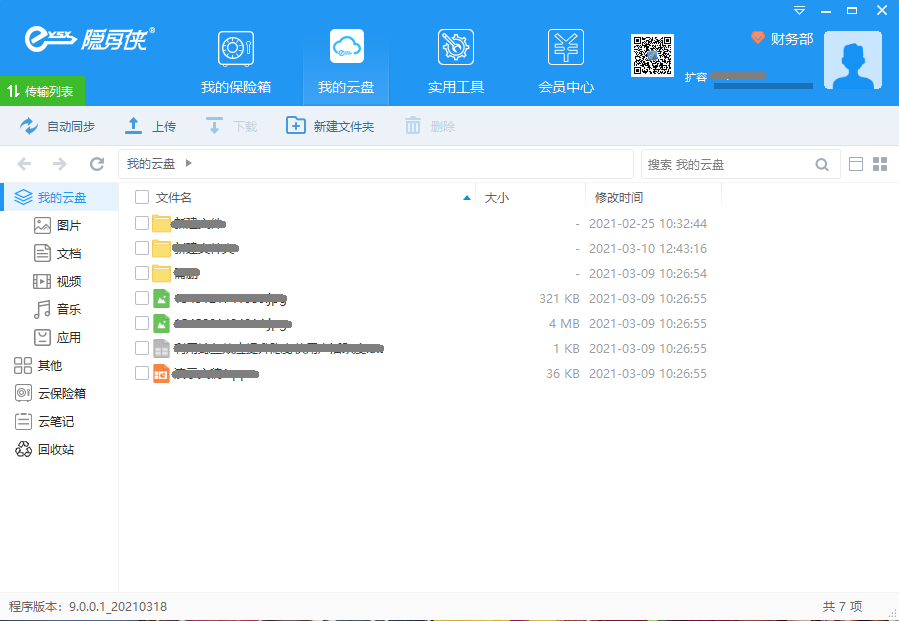Switch to list view layout icon
Viewport: 899px width, 621px height.
(856, 164)
